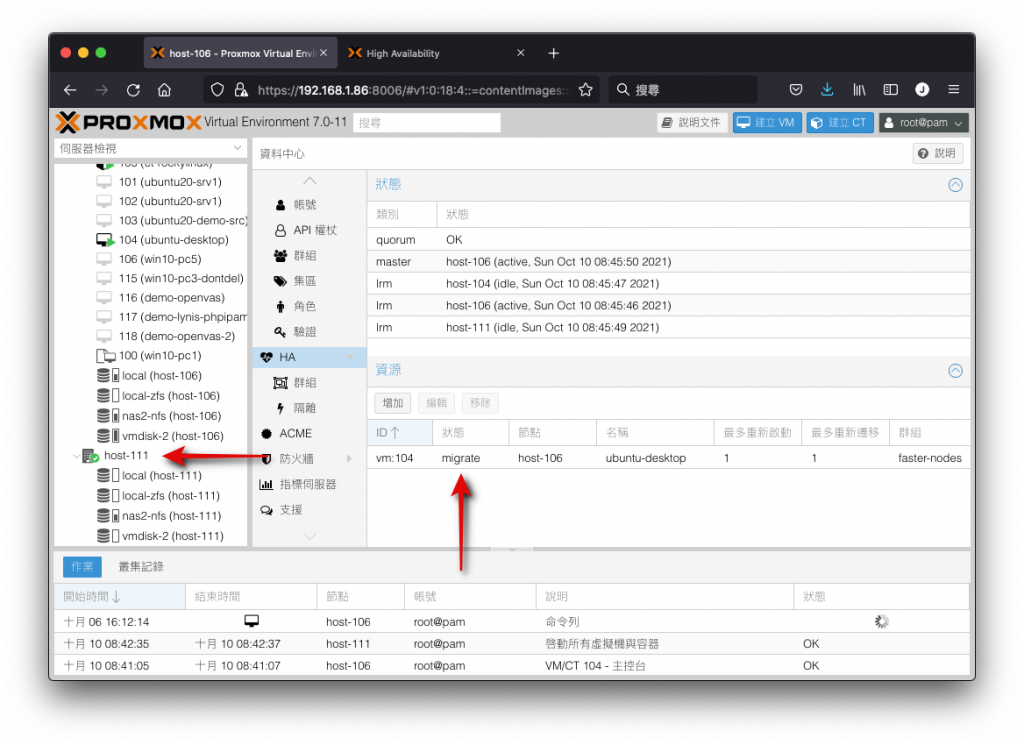The image size is (1024, 745).
Task: Open a new browser tab
Action: [553, 54]
